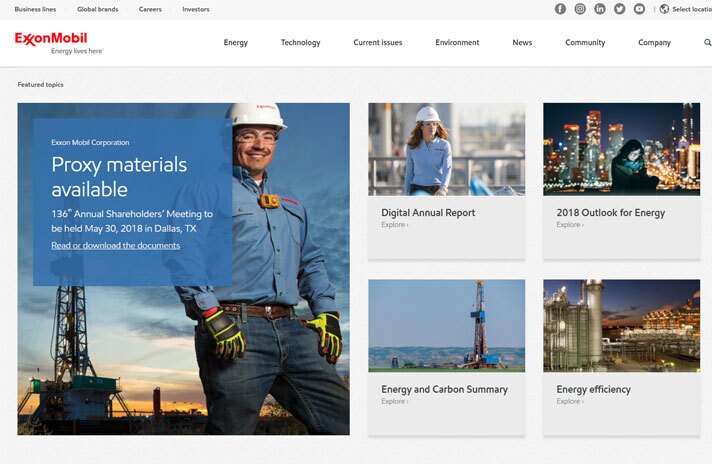The width and height of the screenshot is (712, 464).
Task: Open ExxonMobil YouTube icon
Action: [x=639, y=9]
